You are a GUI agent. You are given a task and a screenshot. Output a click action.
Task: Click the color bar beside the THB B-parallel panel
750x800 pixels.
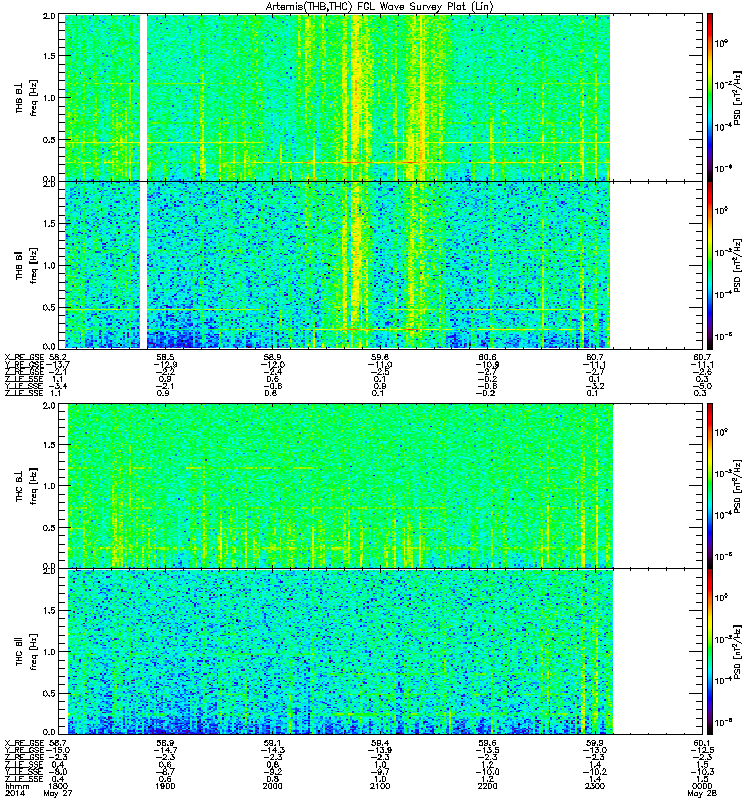[710, 265]
